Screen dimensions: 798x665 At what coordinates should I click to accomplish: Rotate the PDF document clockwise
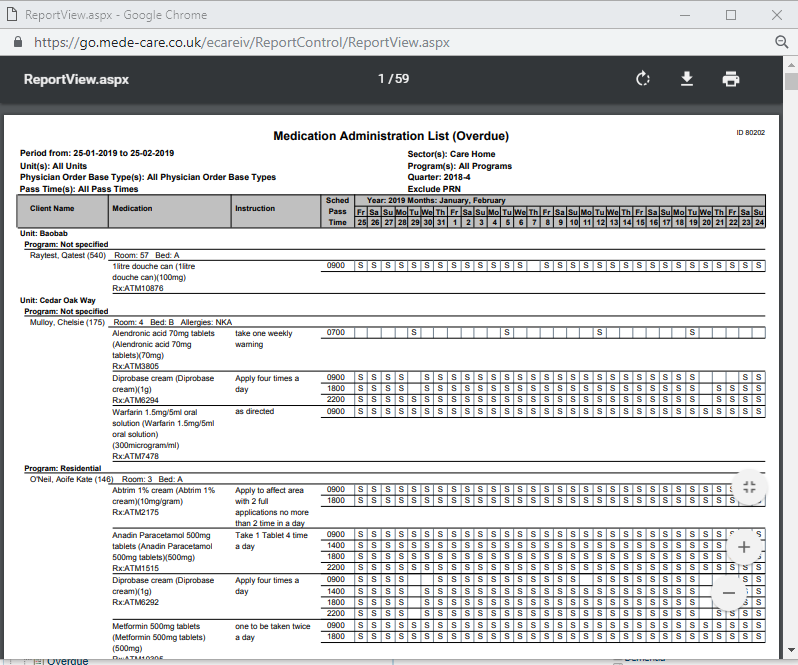(643, 79)
